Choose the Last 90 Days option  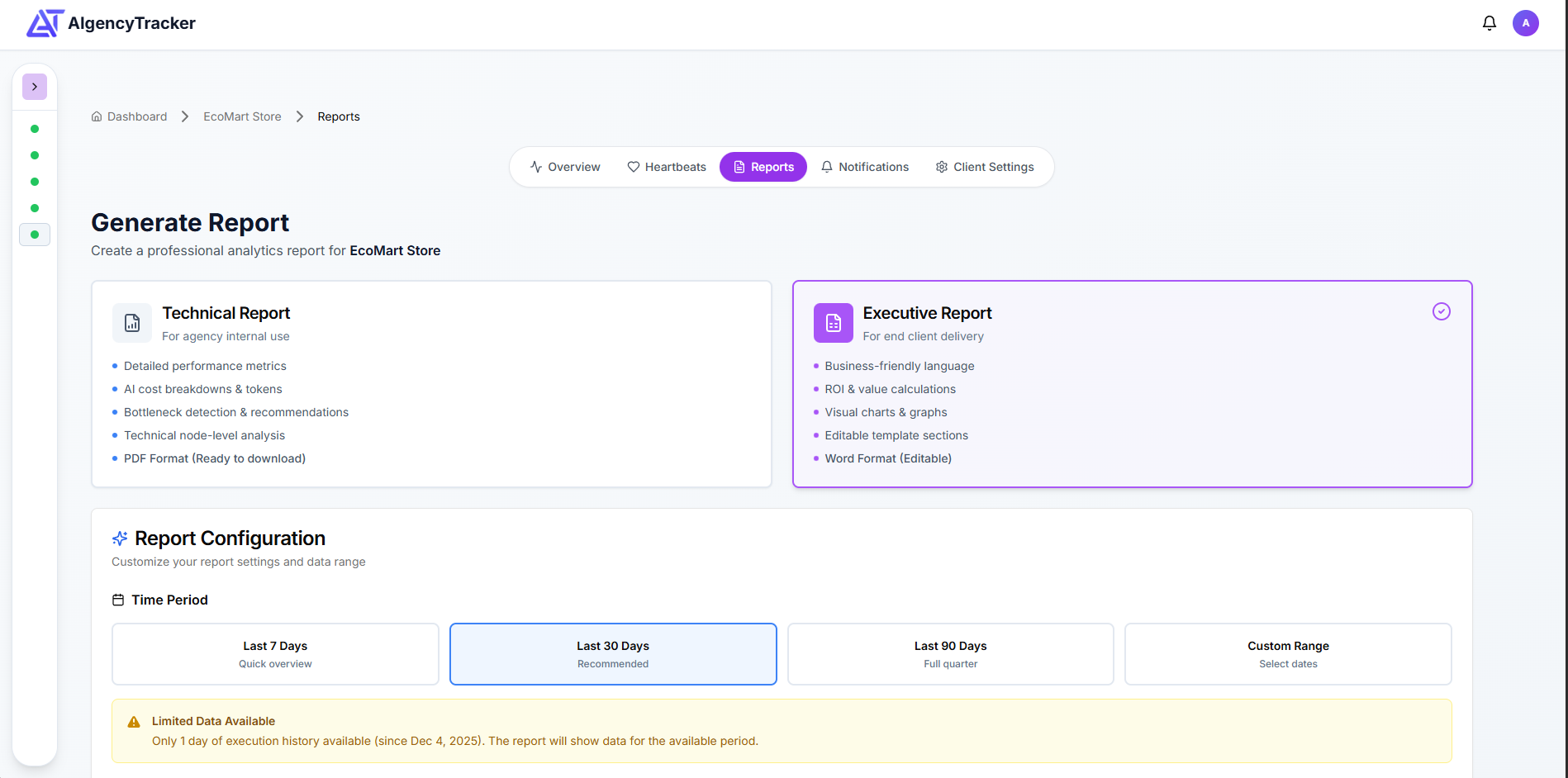coord(950,654)
